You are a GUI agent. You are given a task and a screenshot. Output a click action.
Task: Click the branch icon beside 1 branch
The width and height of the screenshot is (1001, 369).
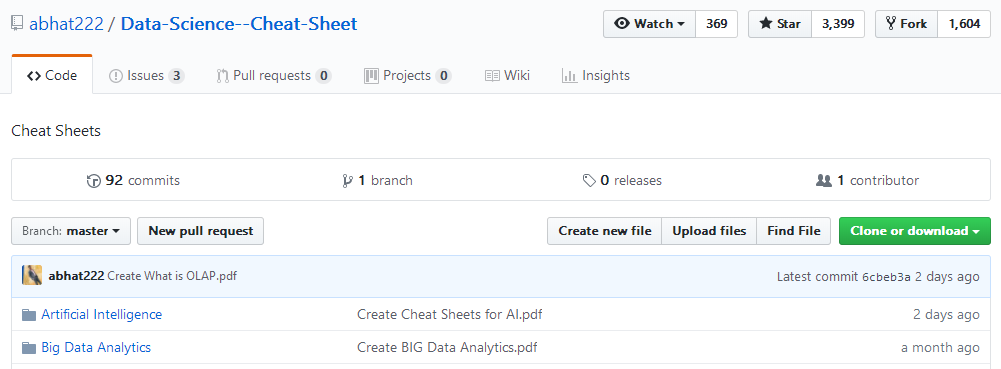[347, 181]
